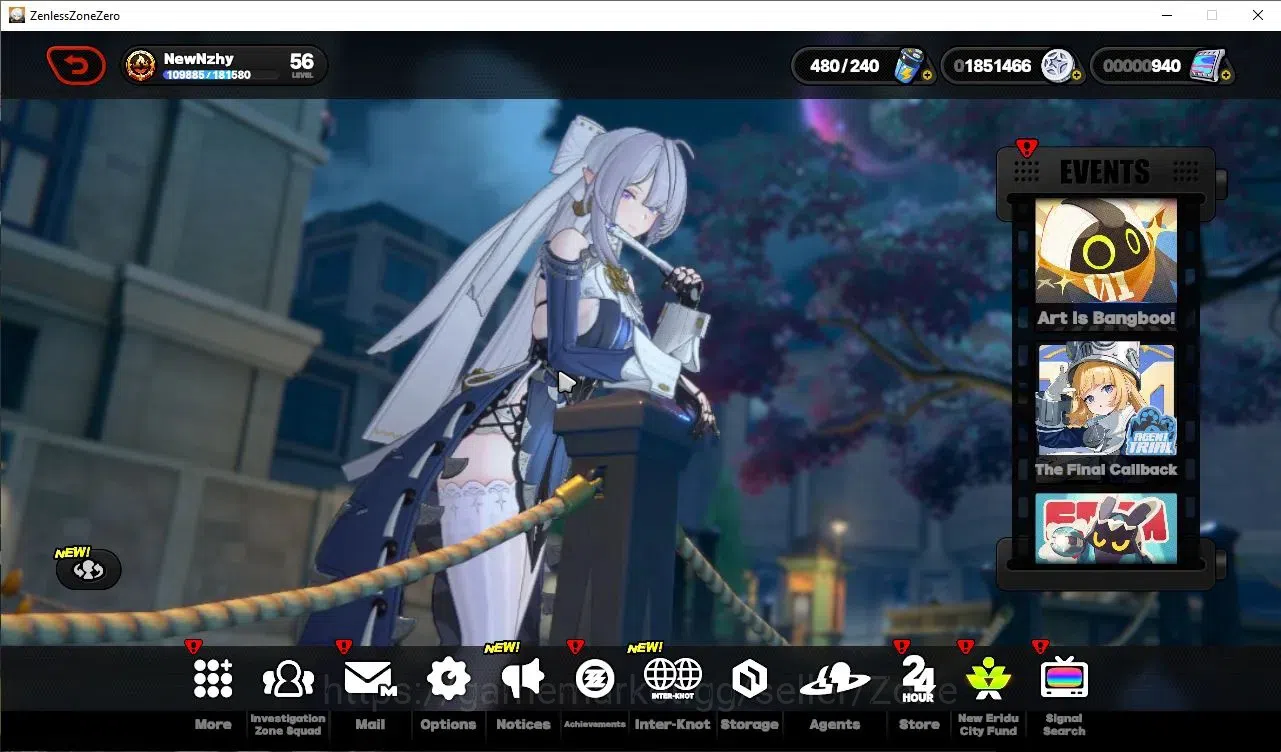Click the Options label
The image size is (1281, 752).
pyautogui.click(x=448, y=724)
